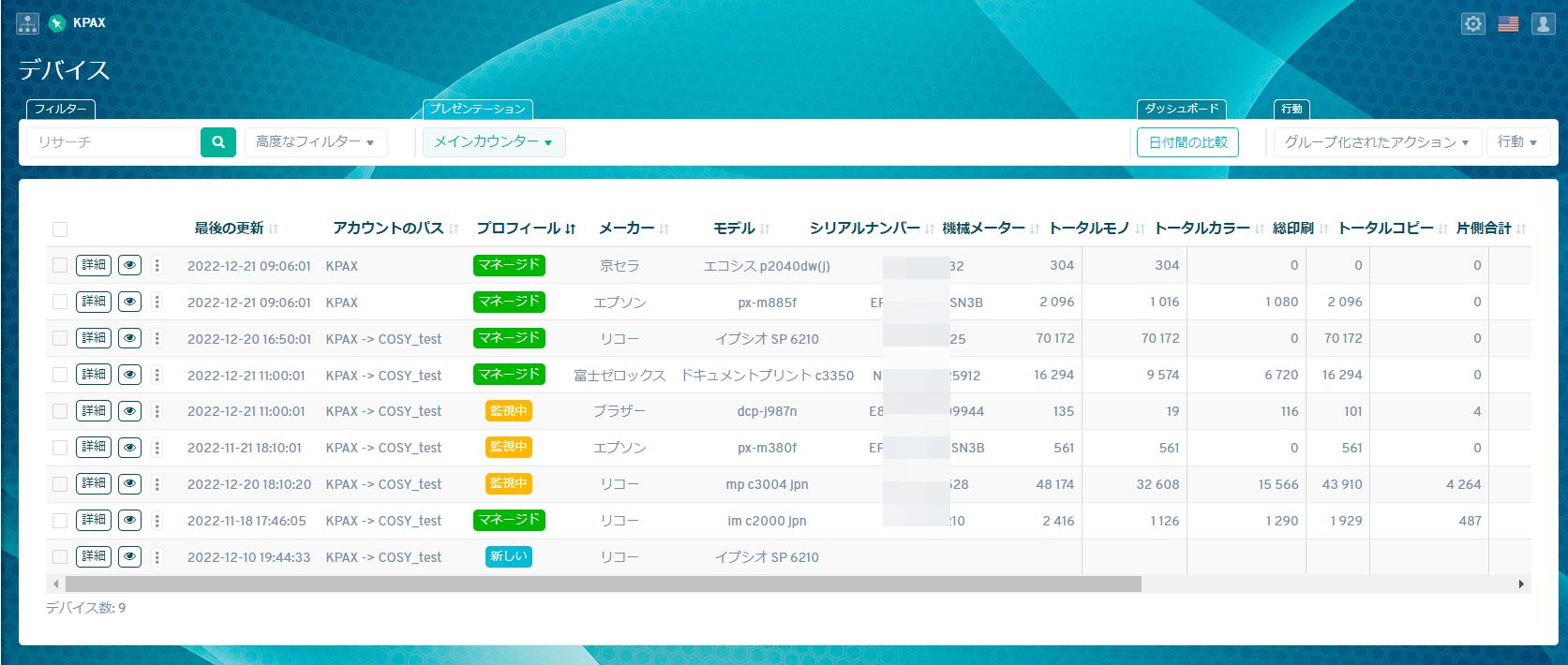Open the three-dot menu for the dcp-j987n row
Viewport: 1568px width, 665px height.
(157, 411)
